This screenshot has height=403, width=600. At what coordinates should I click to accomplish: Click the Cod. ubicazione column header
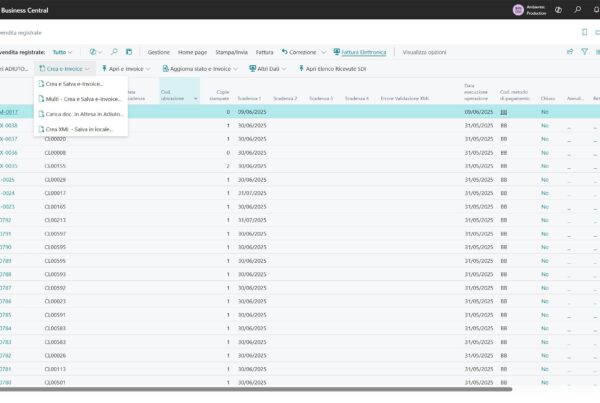pos(173,94)
